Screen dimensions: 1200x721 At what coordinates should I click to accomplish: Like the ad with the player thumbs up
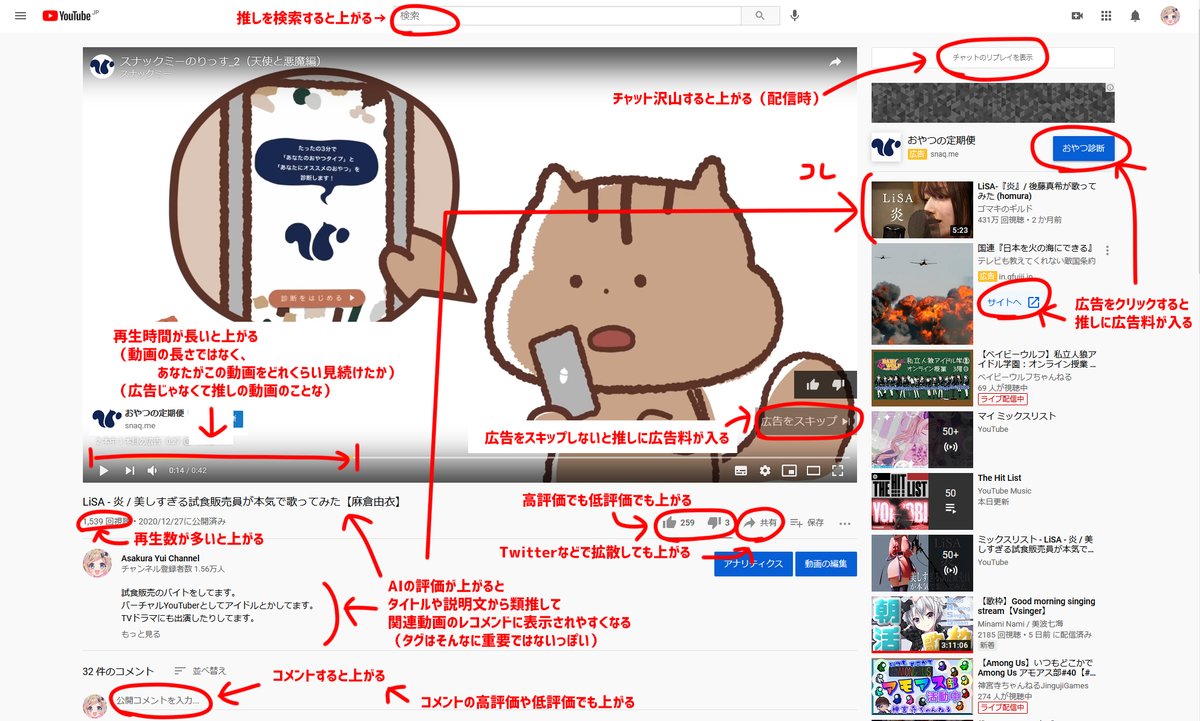[x=813, y=384]
